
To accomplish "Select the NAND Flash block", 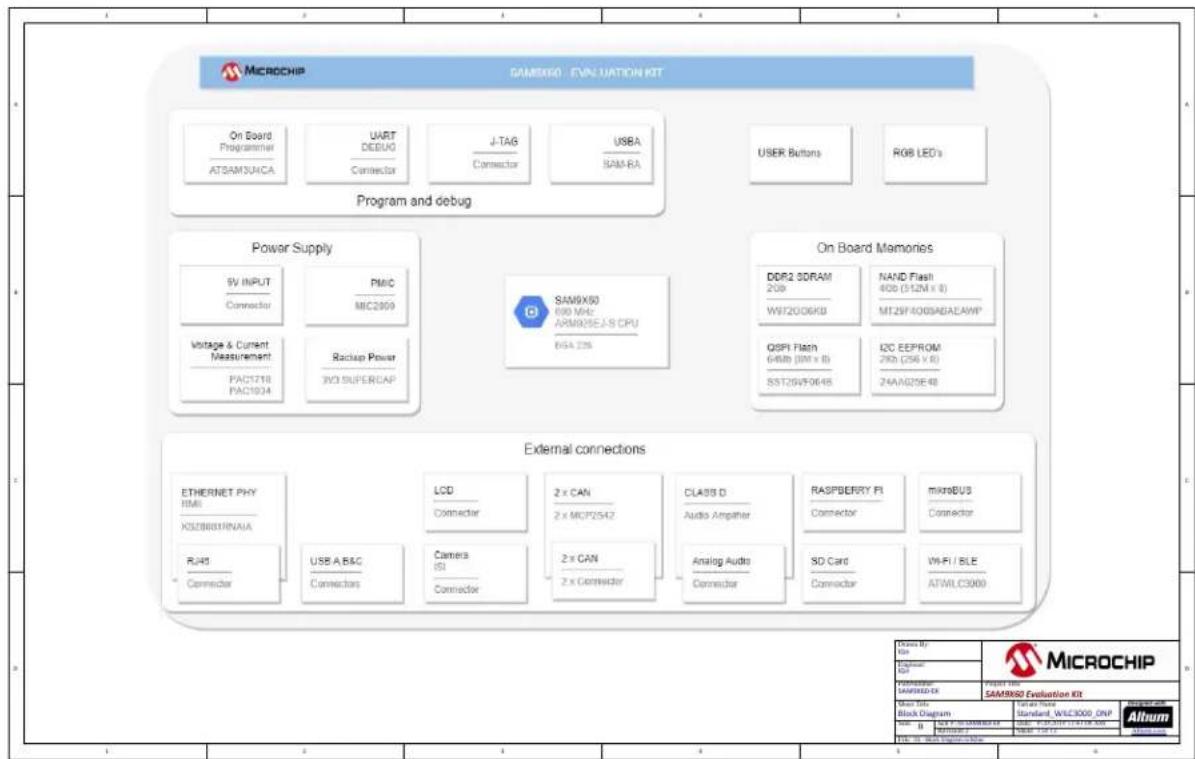I will pyautogui.click(x=932, y=295).
